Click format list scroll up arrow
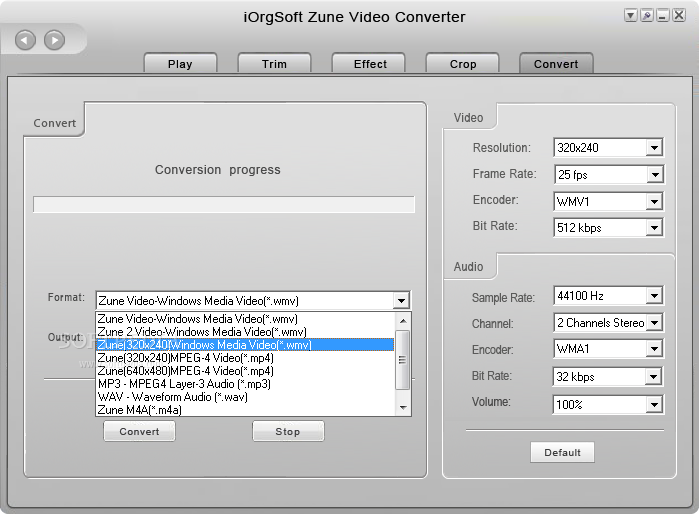The height and width of the screenshot is (514, 699). pyautogui.click(x=403, y=321)
